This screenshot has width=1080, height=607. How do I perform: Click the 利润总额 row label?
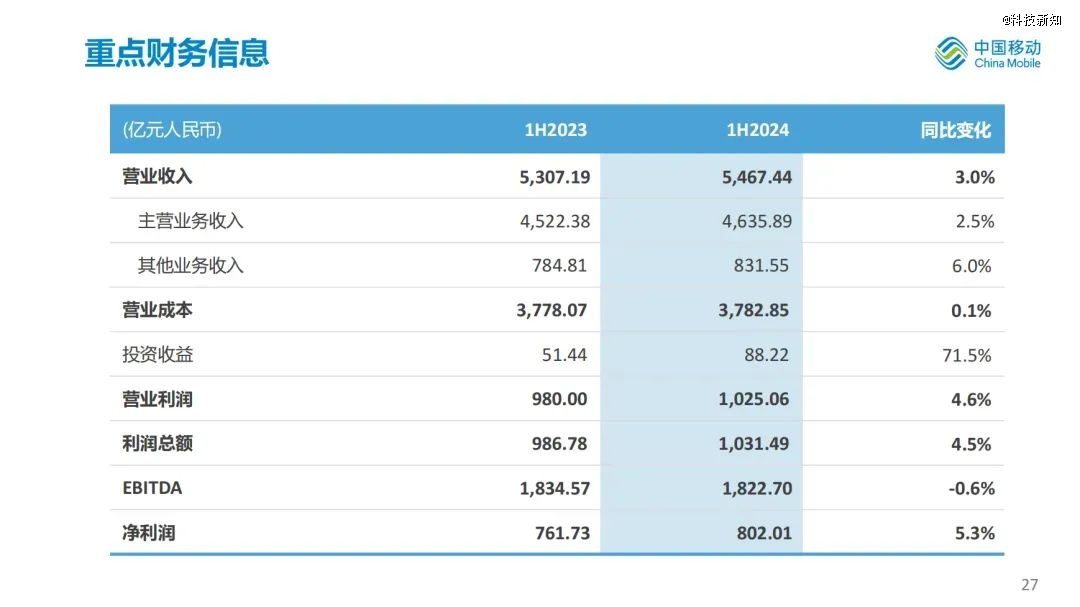pos(157,443)
